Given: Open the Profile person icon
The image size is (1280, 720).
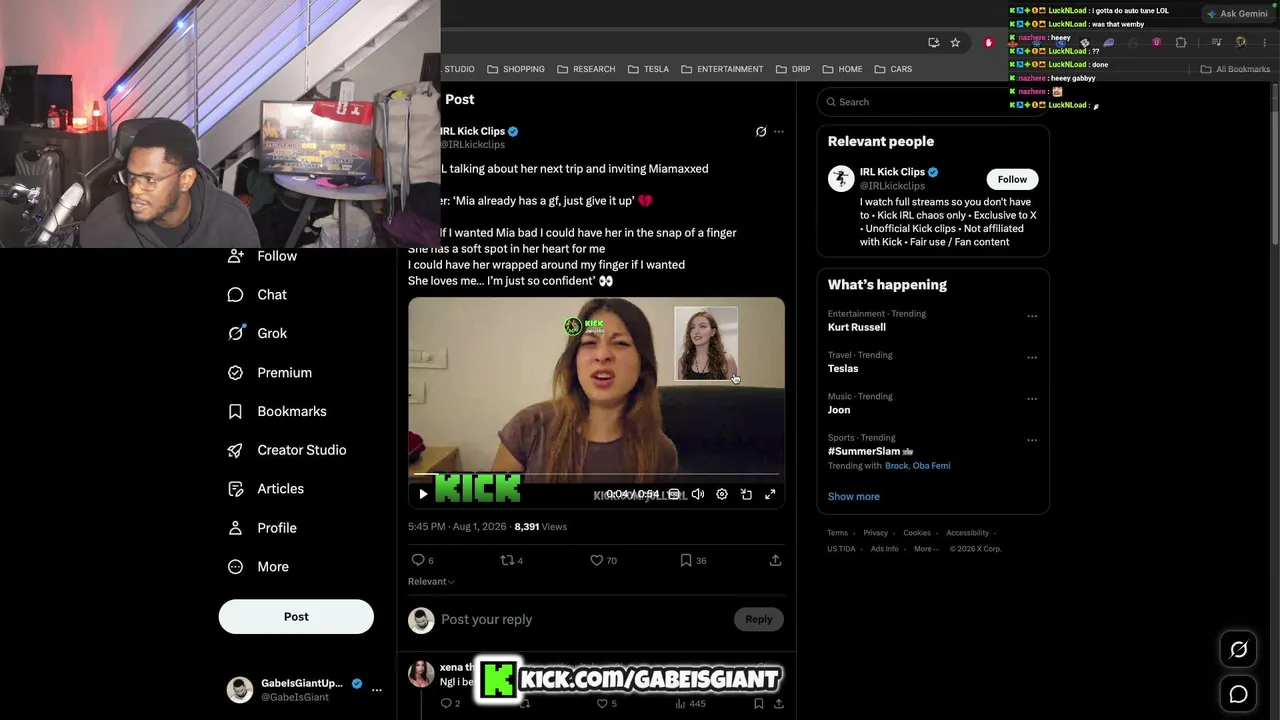Looking at the screenshot, I should (235, 528).
